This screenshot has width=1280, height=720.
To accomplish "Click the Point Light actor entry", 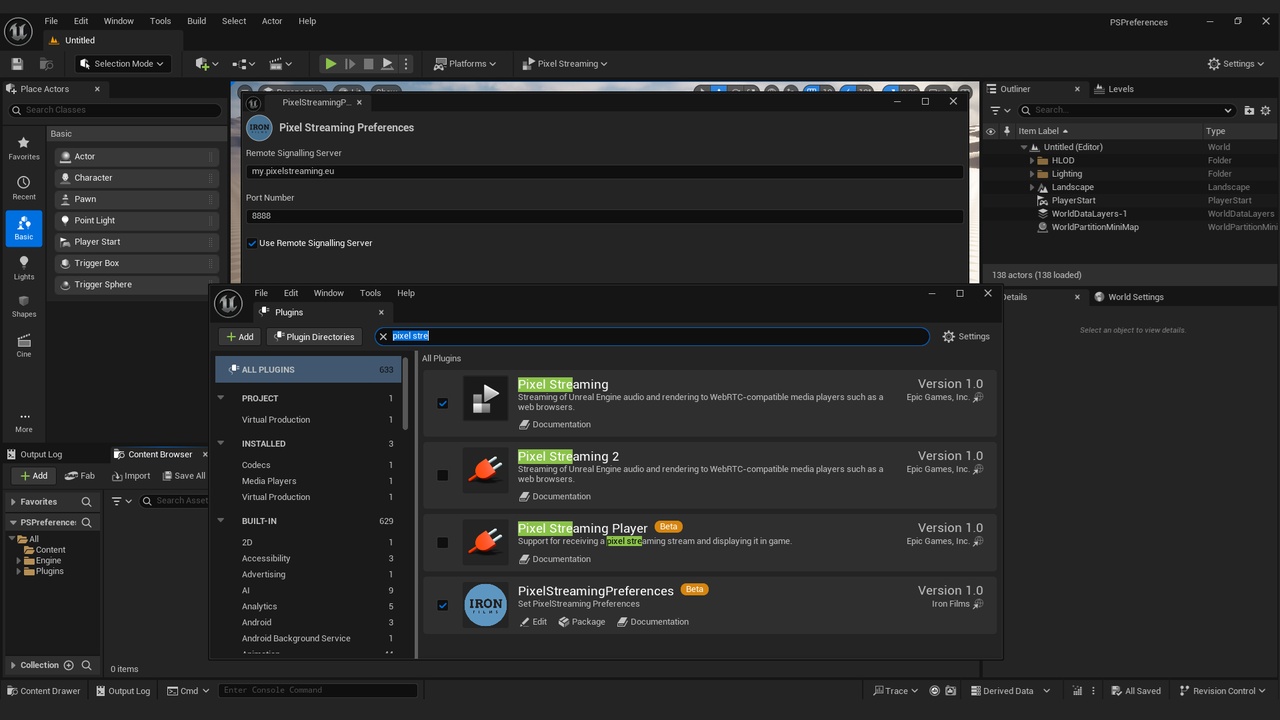I will click(136, 220).
